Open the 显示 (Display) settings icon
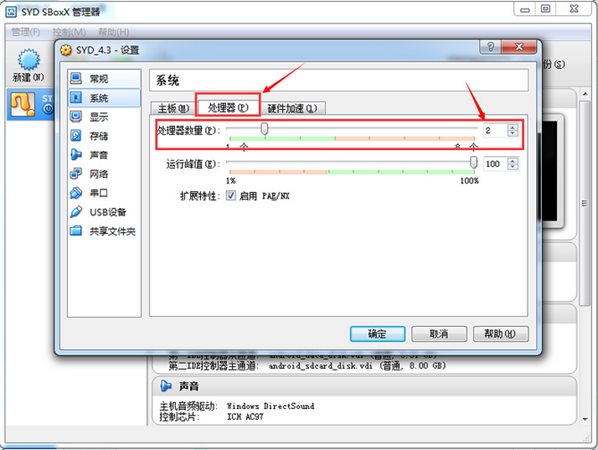Screen dimensions: 598x450 click(x=76, y=116)
